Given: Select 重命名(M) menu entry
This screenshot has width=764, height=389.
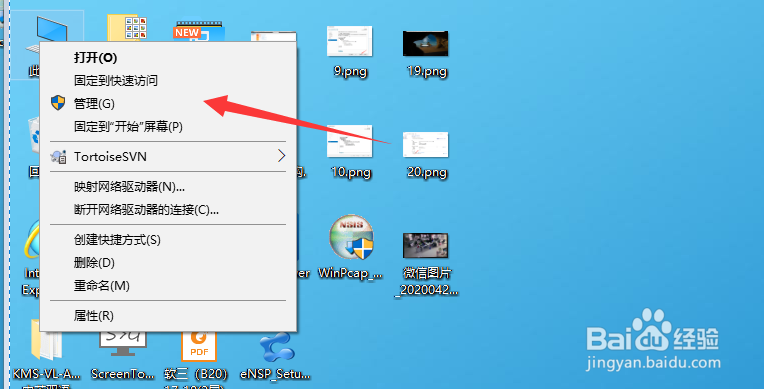Looking at the screenshot, I should click(168, 286).
